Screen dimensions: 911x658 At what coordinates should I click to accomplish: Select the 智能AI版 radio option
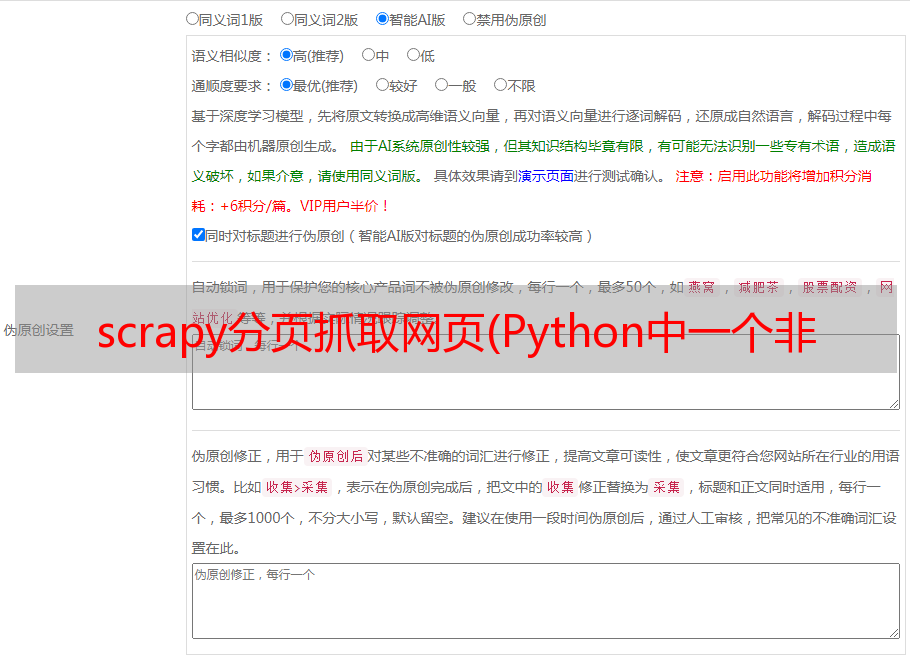tap(382, 19)
